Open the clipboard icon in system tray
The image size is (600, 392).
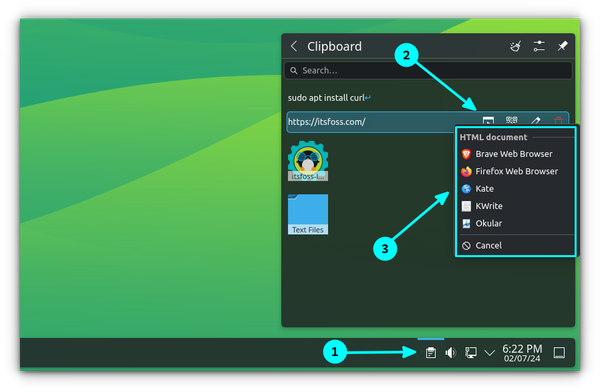(x=431, y=352)
